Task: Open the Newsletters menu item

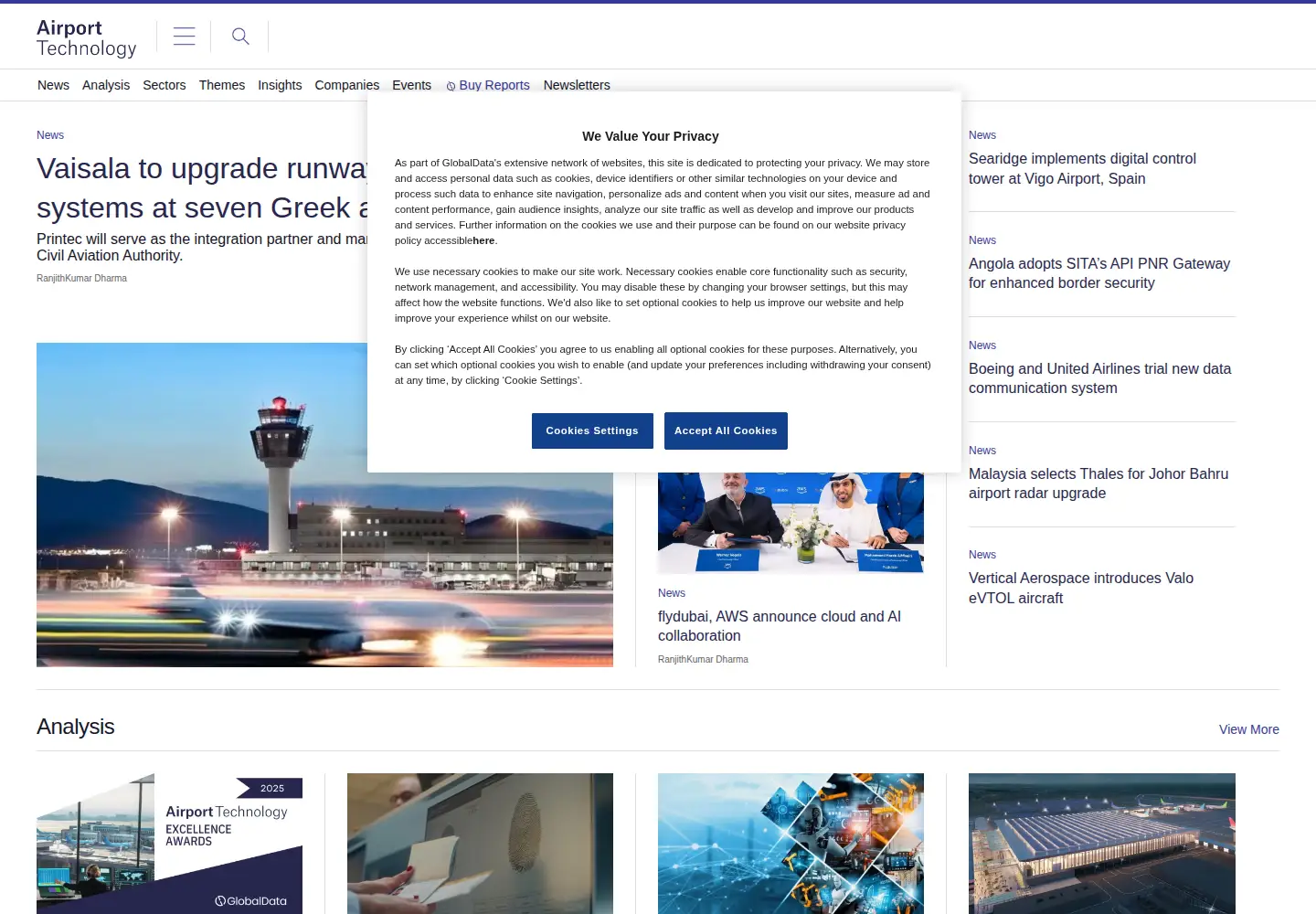Action: tap(577, 85)
